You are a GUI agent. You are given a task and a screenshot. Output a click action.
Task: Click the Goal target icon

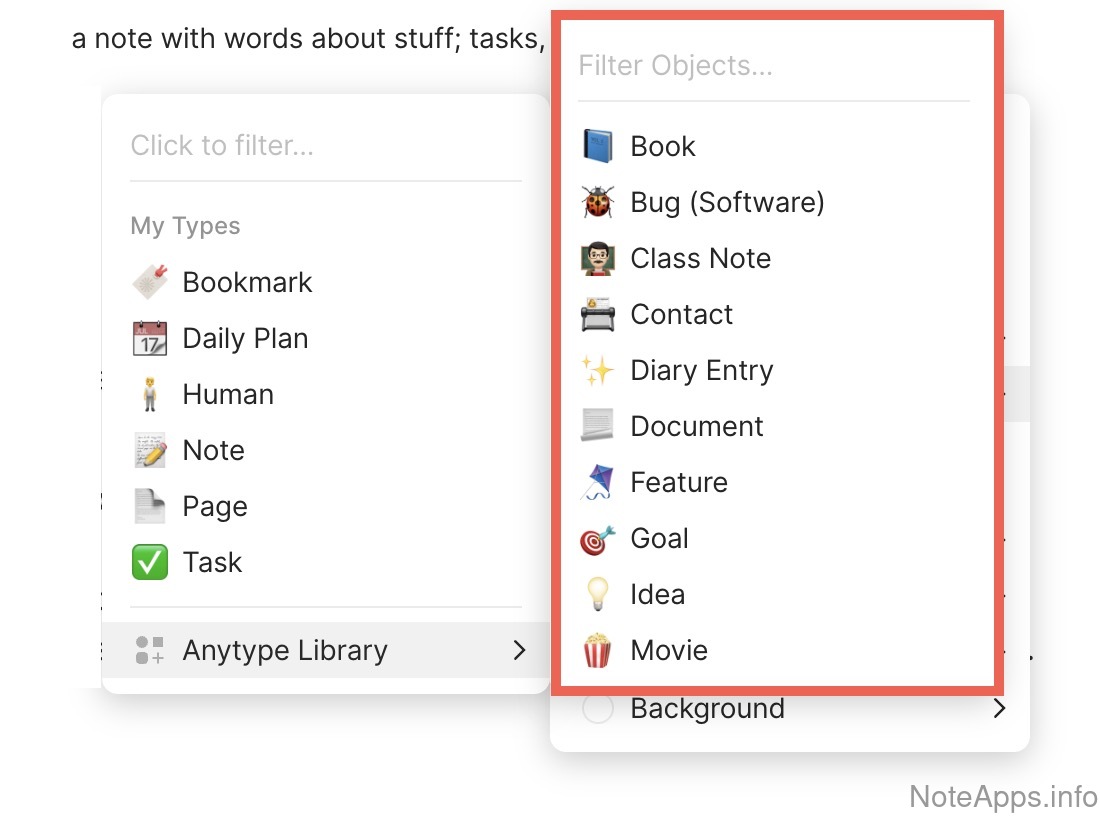tap(598, 539)
